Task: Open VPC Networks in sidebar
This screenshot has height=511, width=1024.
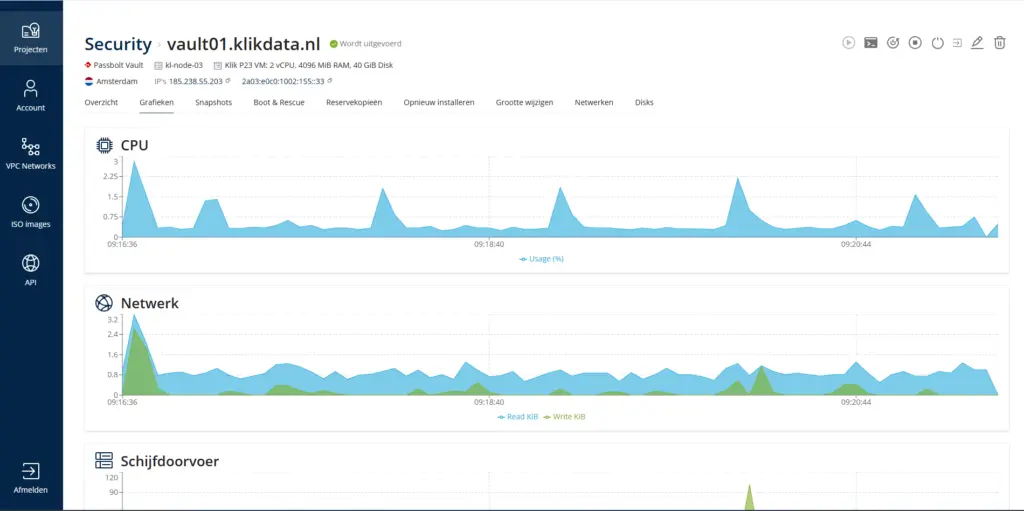Action: click(31, 155)
